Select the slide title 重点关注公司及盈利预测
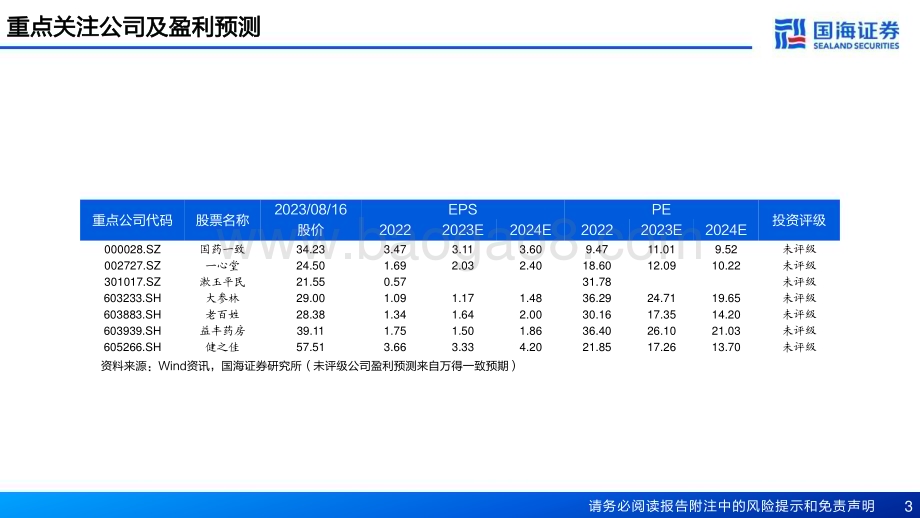920x518 pixels. [x=133, y=26]
